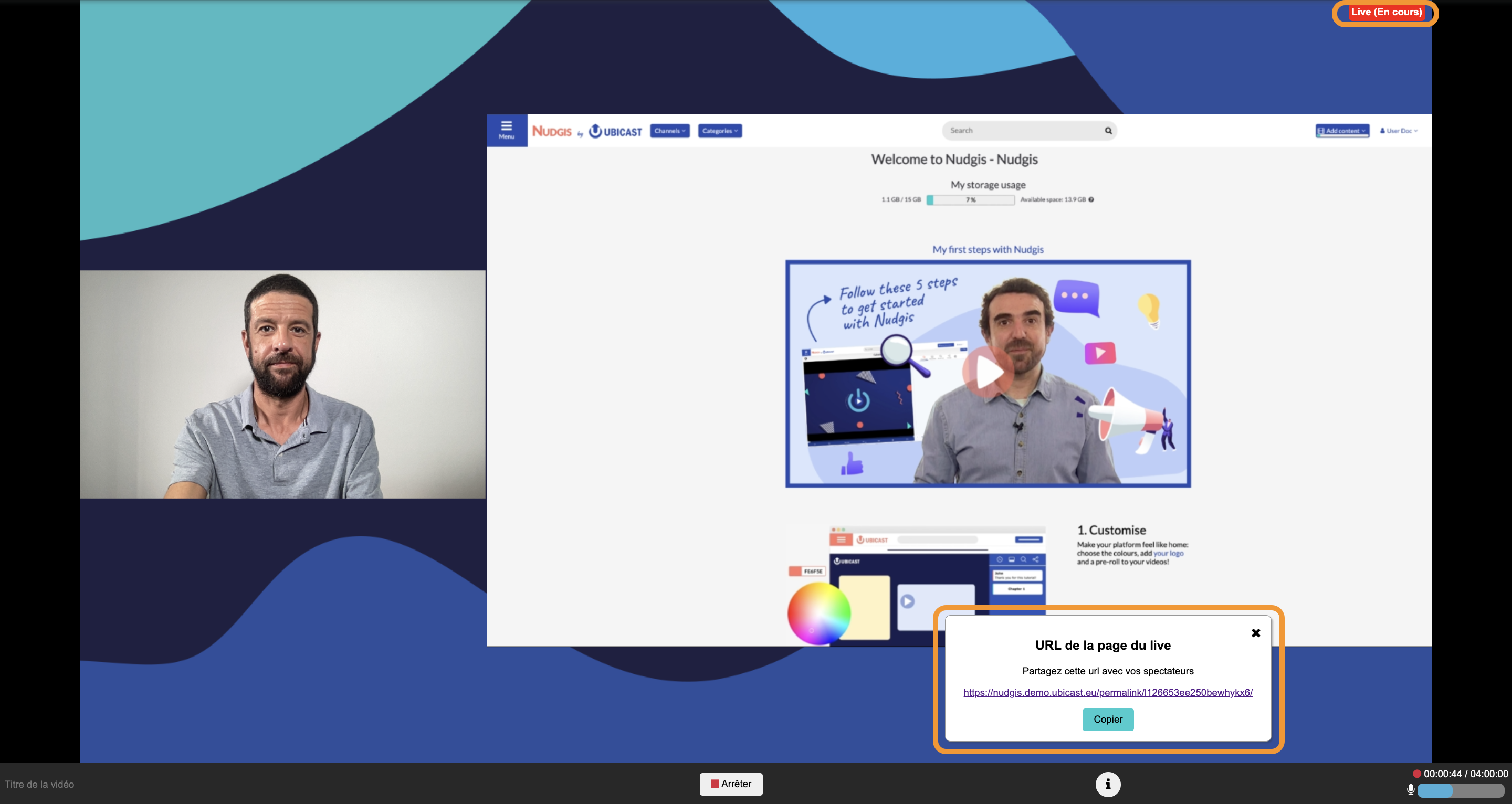Click the Arrêter stop recording button

pos(731,784)
